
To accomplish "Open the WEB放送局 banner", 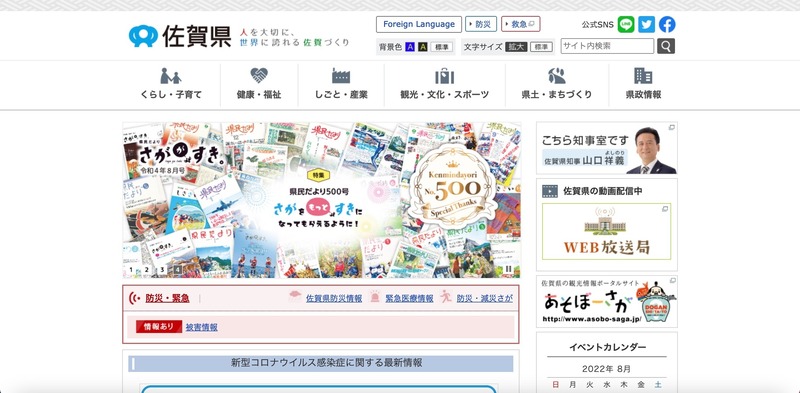I will pyautogui.click(x=607, y=231).
